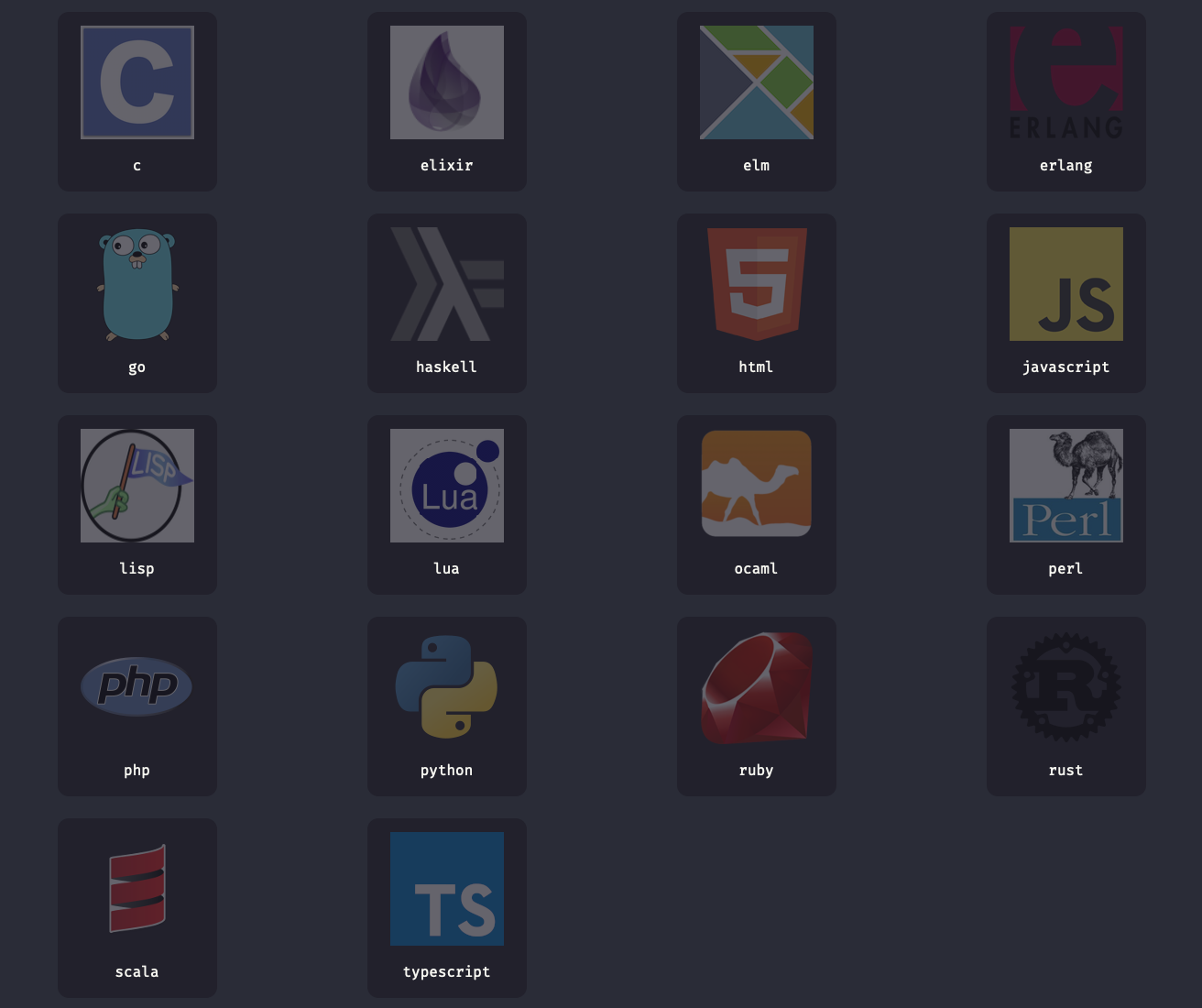The height and width of the screenshot is (1008, 1202).
Task: Select the 'elm' label
Action: click(757, 166)
